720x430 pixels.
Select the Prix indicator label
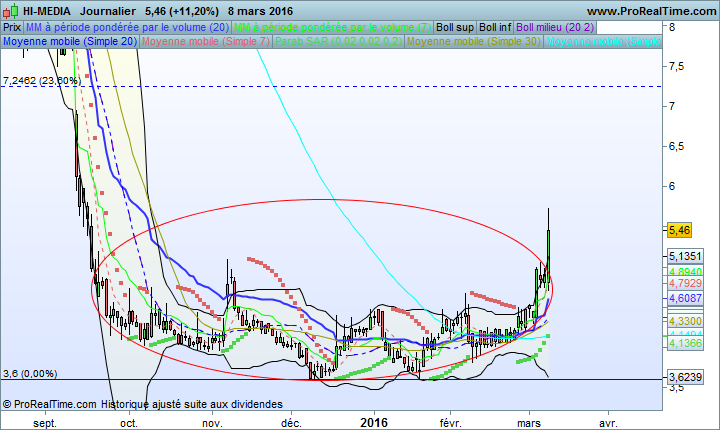tap(12, 27)
